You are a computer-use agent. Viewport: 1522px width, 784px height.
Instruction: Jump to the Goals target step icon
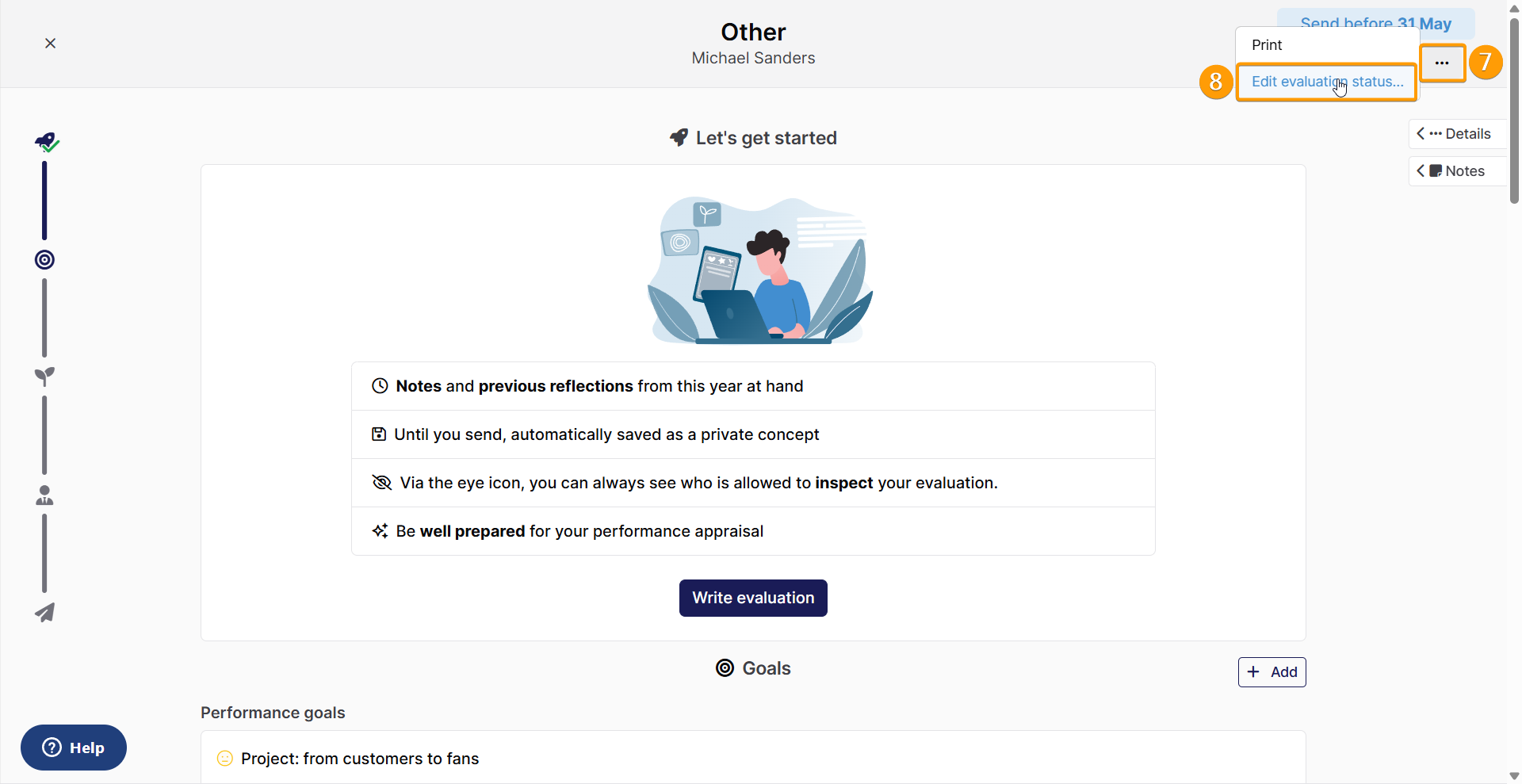pos(44,260)
